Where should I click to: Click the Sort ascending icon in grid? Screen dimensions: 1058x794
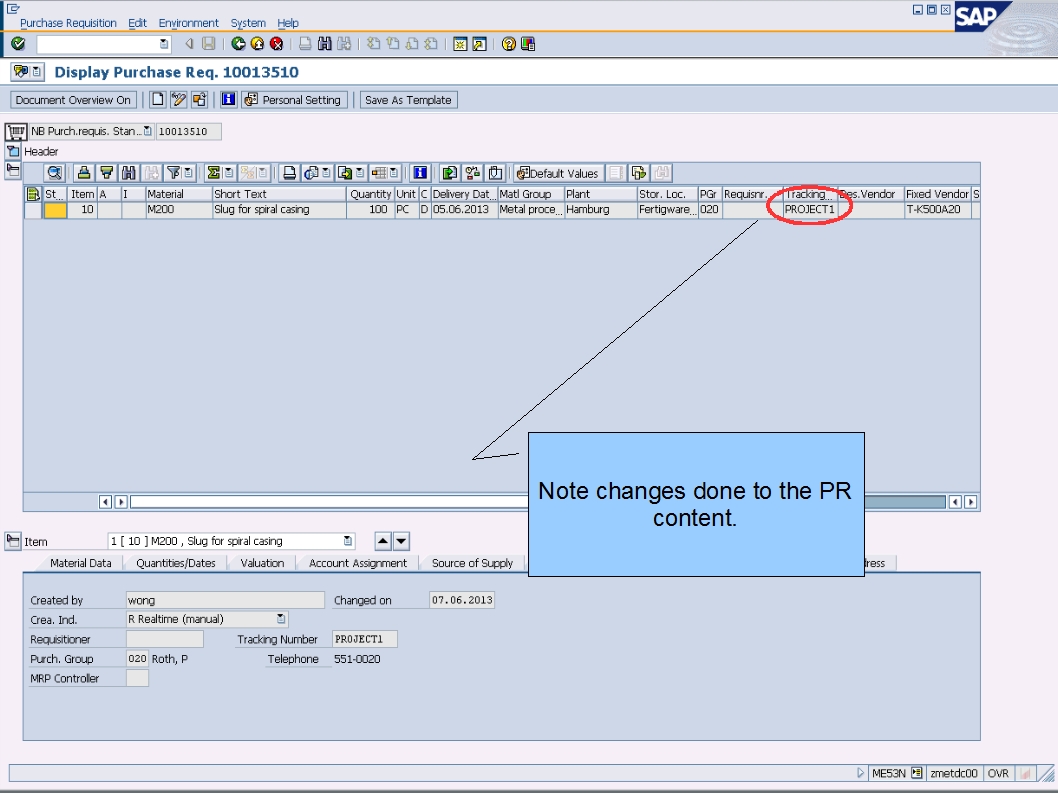click(x=84, y=173)
